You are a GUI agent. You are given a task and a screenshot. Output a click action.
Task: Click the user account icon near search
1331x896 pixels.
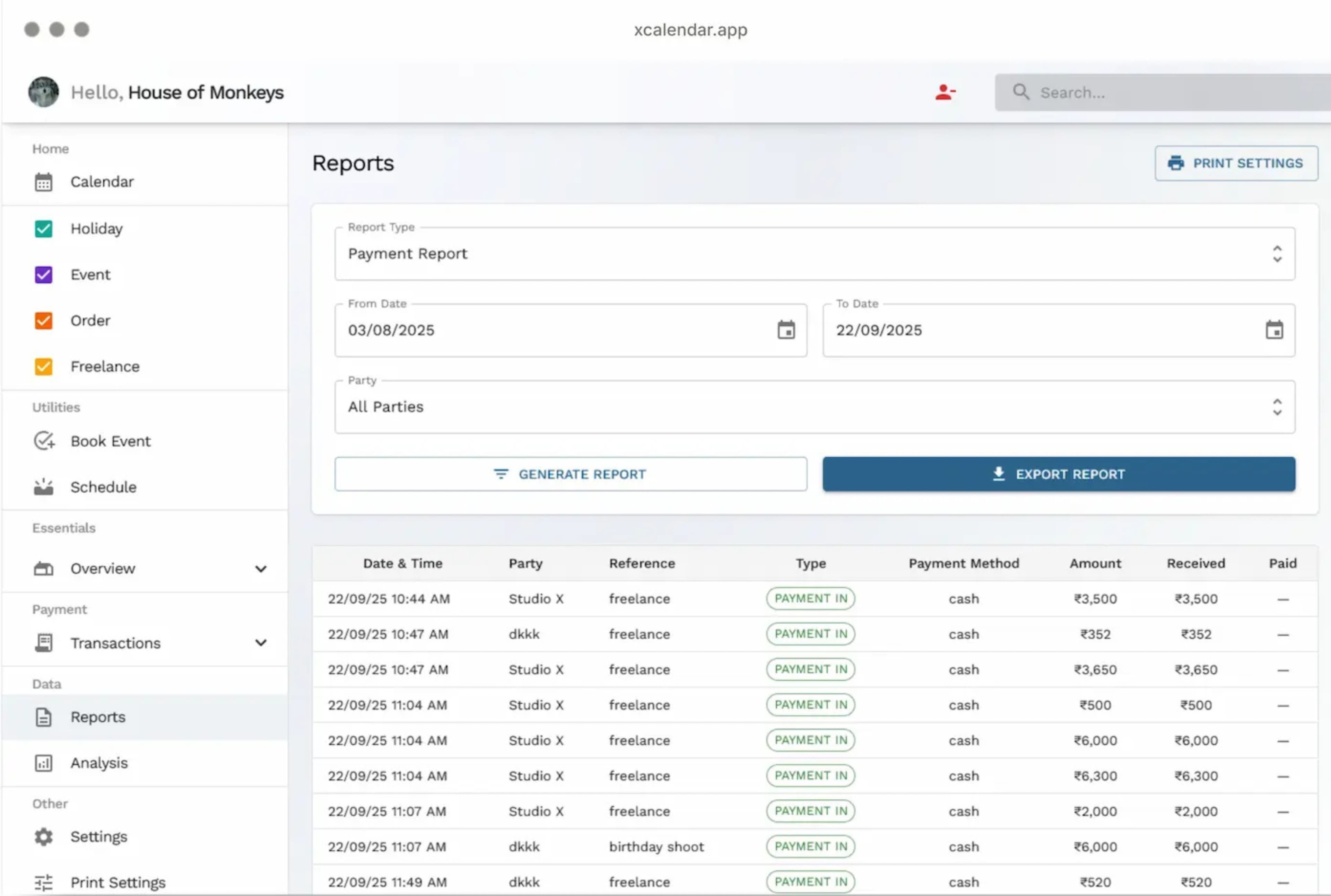pos(945,92)
